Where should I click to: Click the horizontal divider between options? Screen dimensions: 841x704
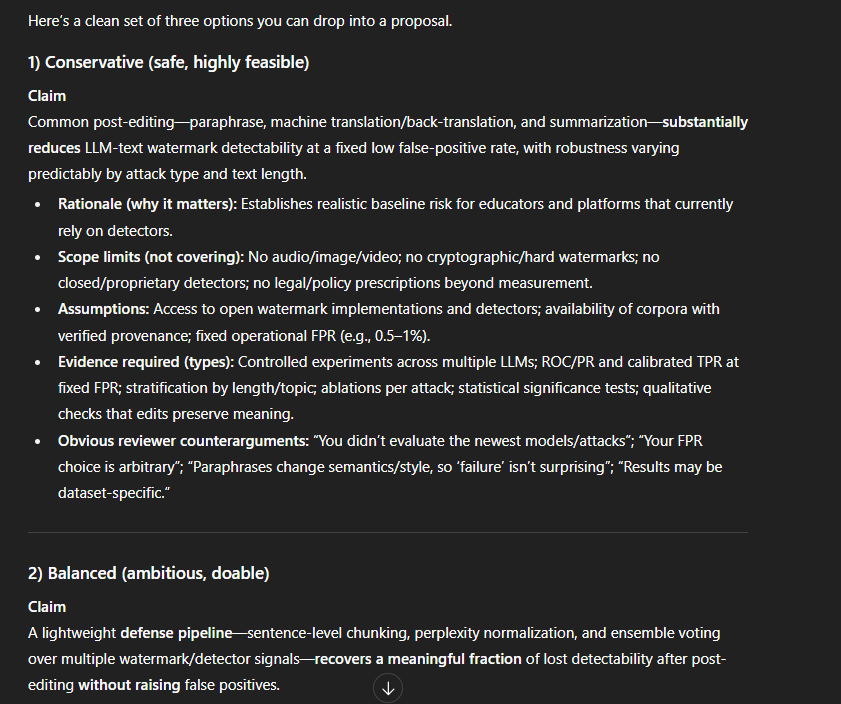(387, 532)
